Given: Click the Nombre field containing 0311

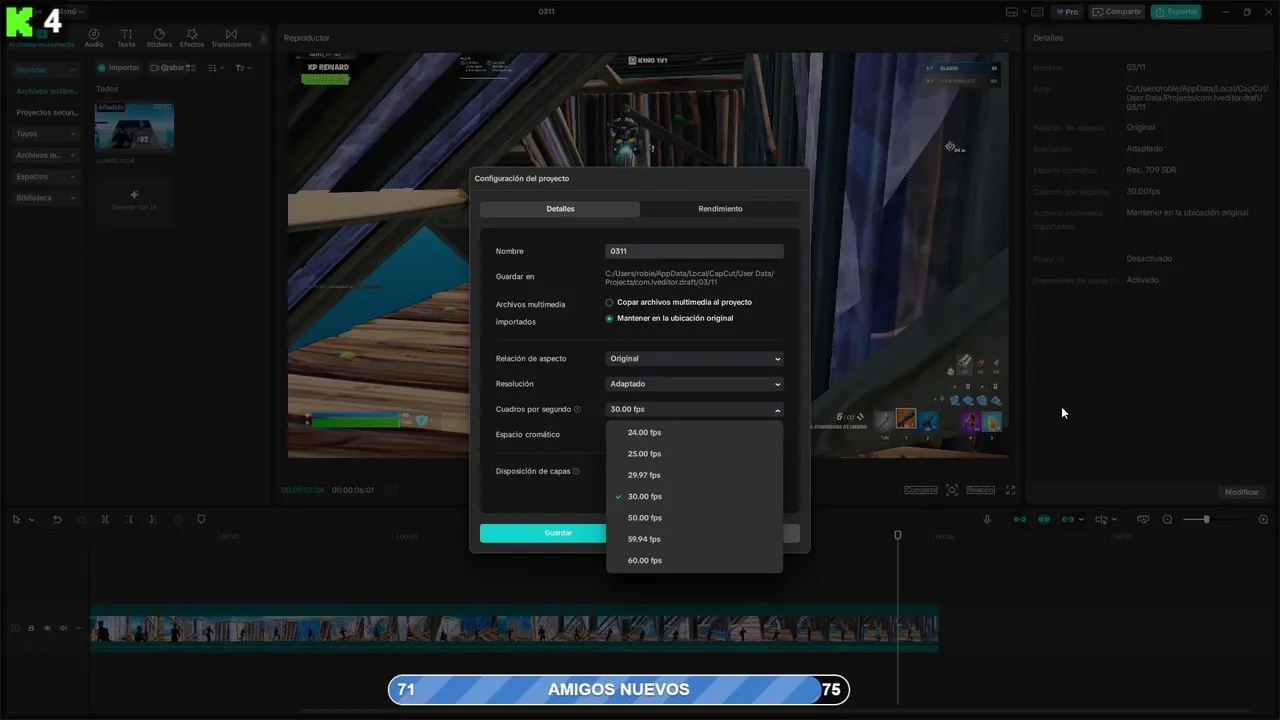Looking at the screenshot, I should pyautogui.click(x=694, y=251).
